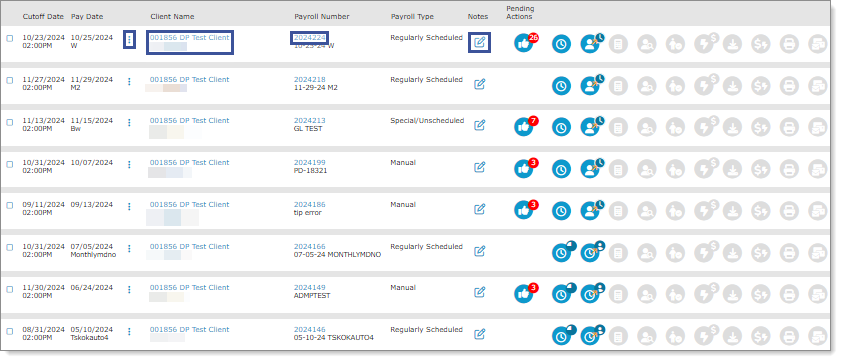
Task: Open payroll number 2024218 link
Action: [x=309, y=79]
